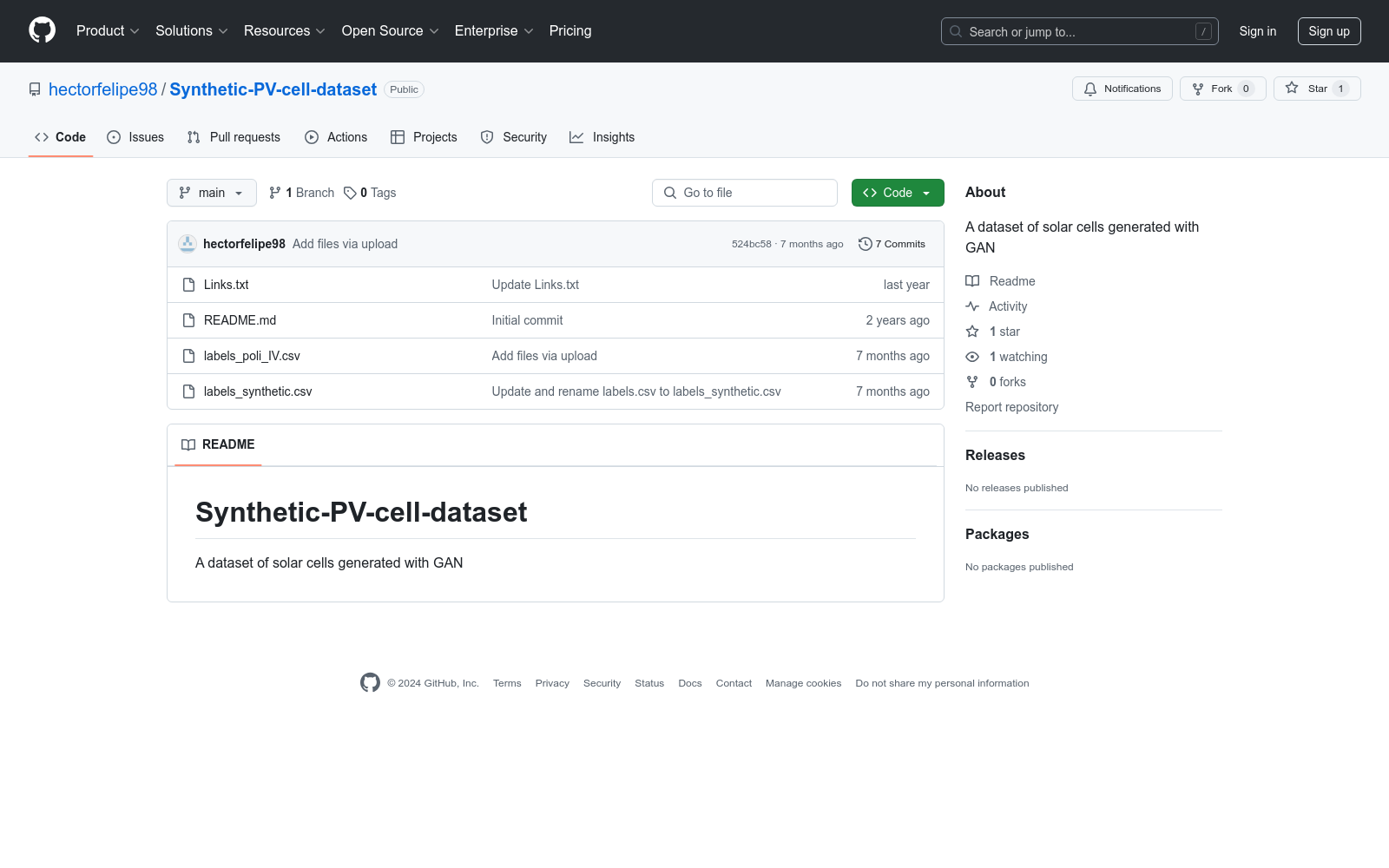Click the file icon next to README.md
Viewport: 1389px width, 868px height.
pyautogui.click(x=188, y=320)
